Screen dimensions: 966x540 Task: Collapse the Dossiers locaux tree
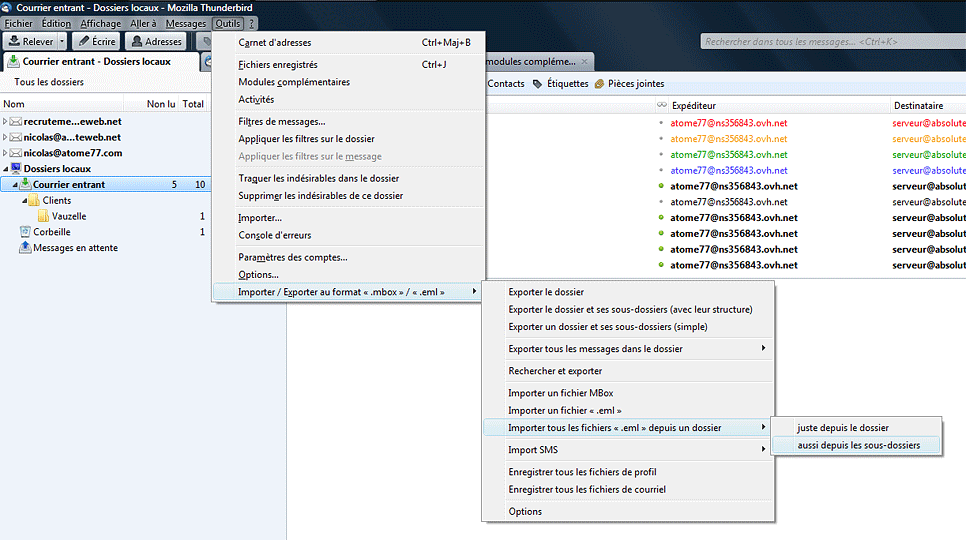click(x=6, y=169)
